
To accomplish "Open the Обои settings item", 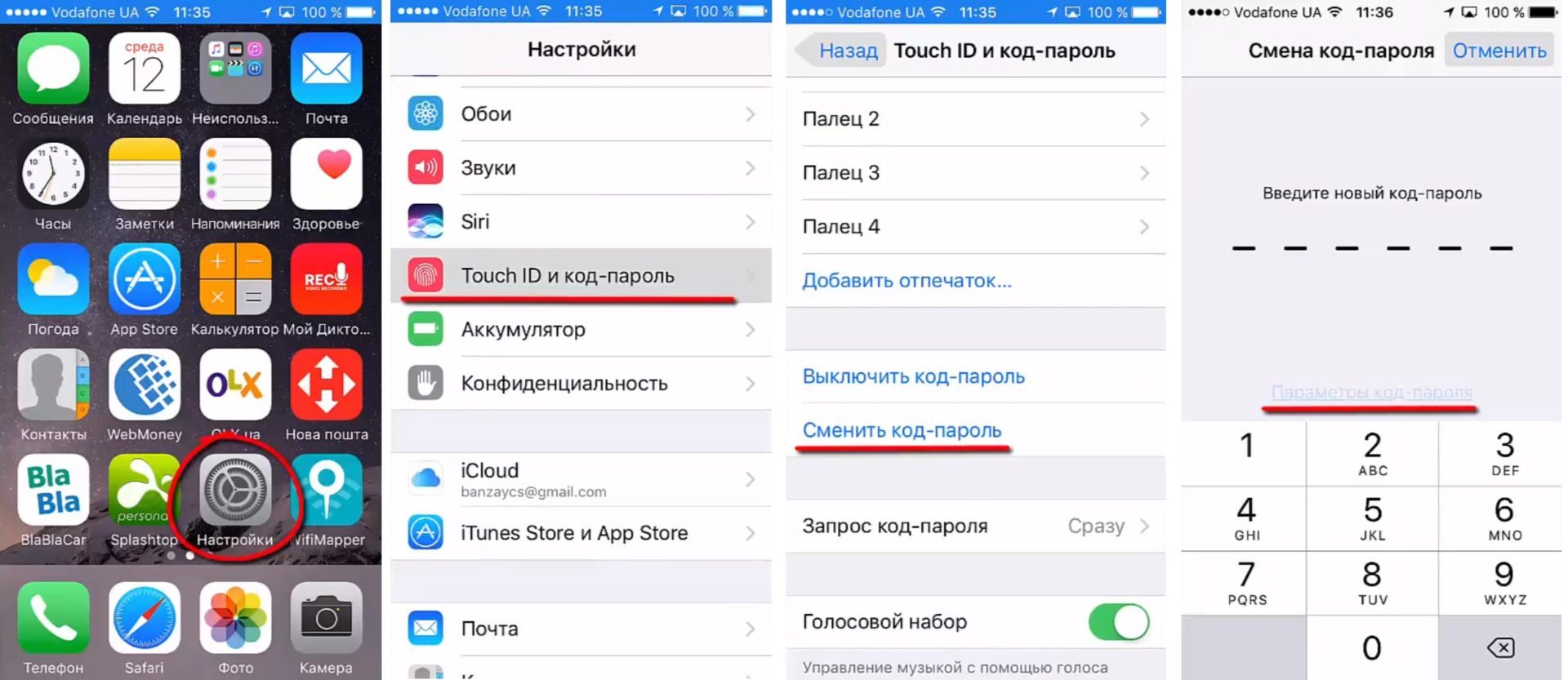I will pyautogui.click(x=581, y=114).
